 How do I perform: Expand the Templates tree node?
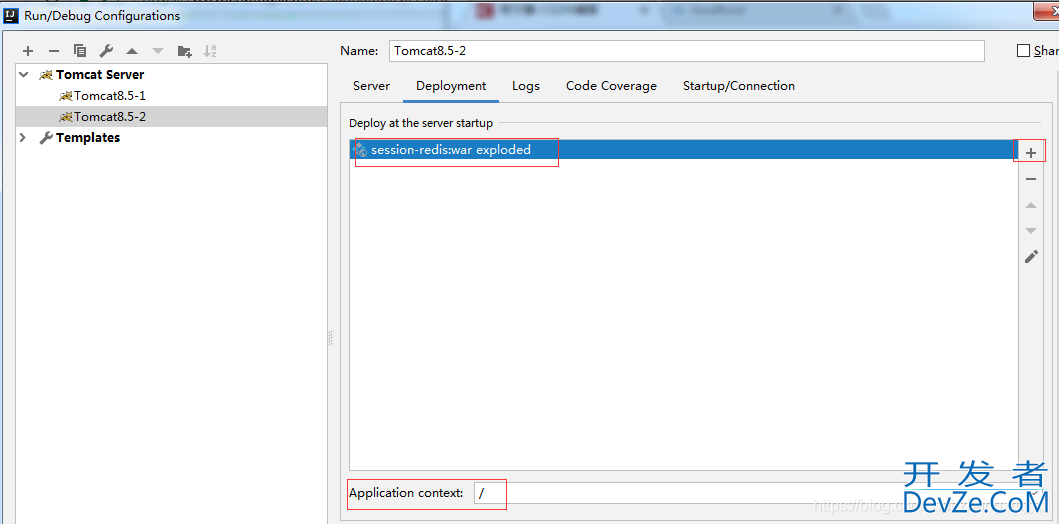pyautogui.click(x=24, y=138)
